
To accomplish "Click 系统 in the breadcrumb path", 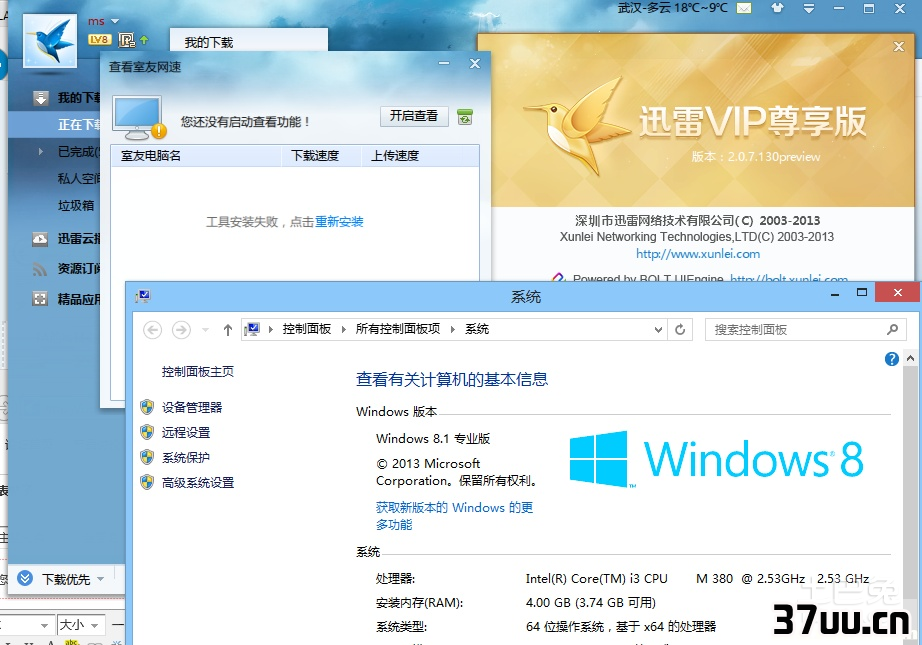I will coord(477,329).
